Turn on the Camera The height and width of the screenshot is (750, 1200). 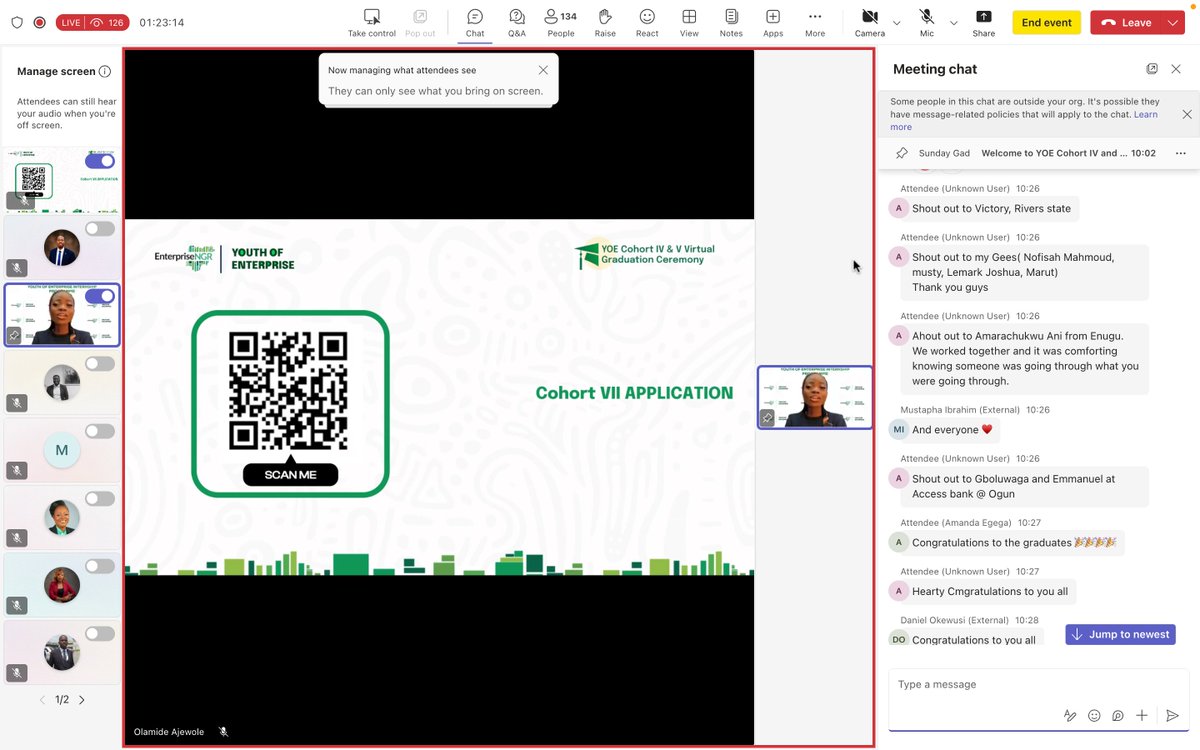click(870, 23)
